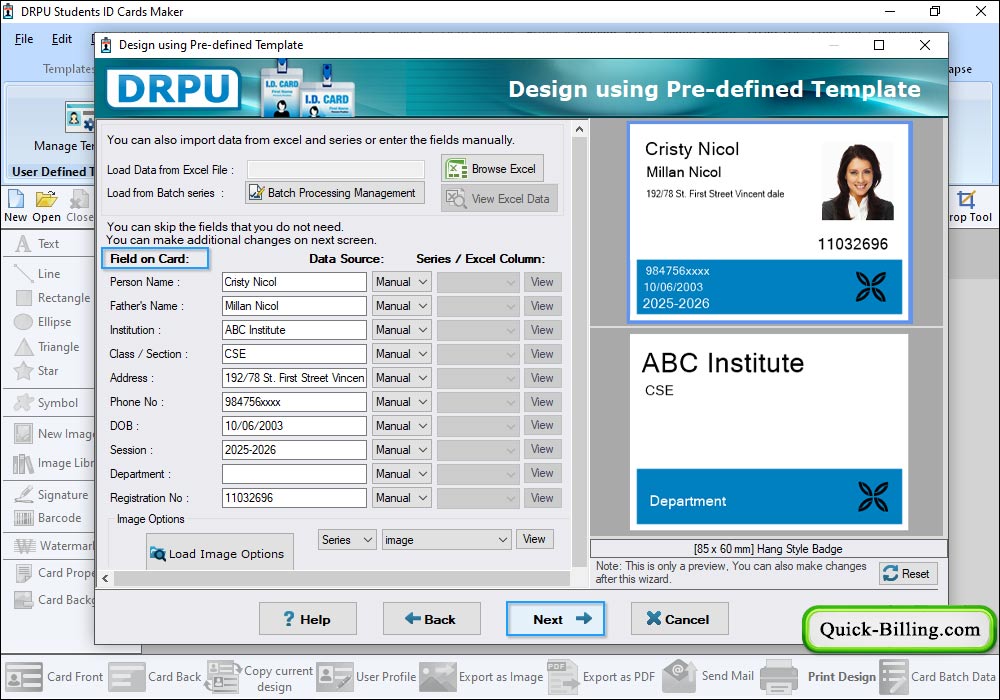Open the File menu

pyautogui.click(x=24, y=39)
